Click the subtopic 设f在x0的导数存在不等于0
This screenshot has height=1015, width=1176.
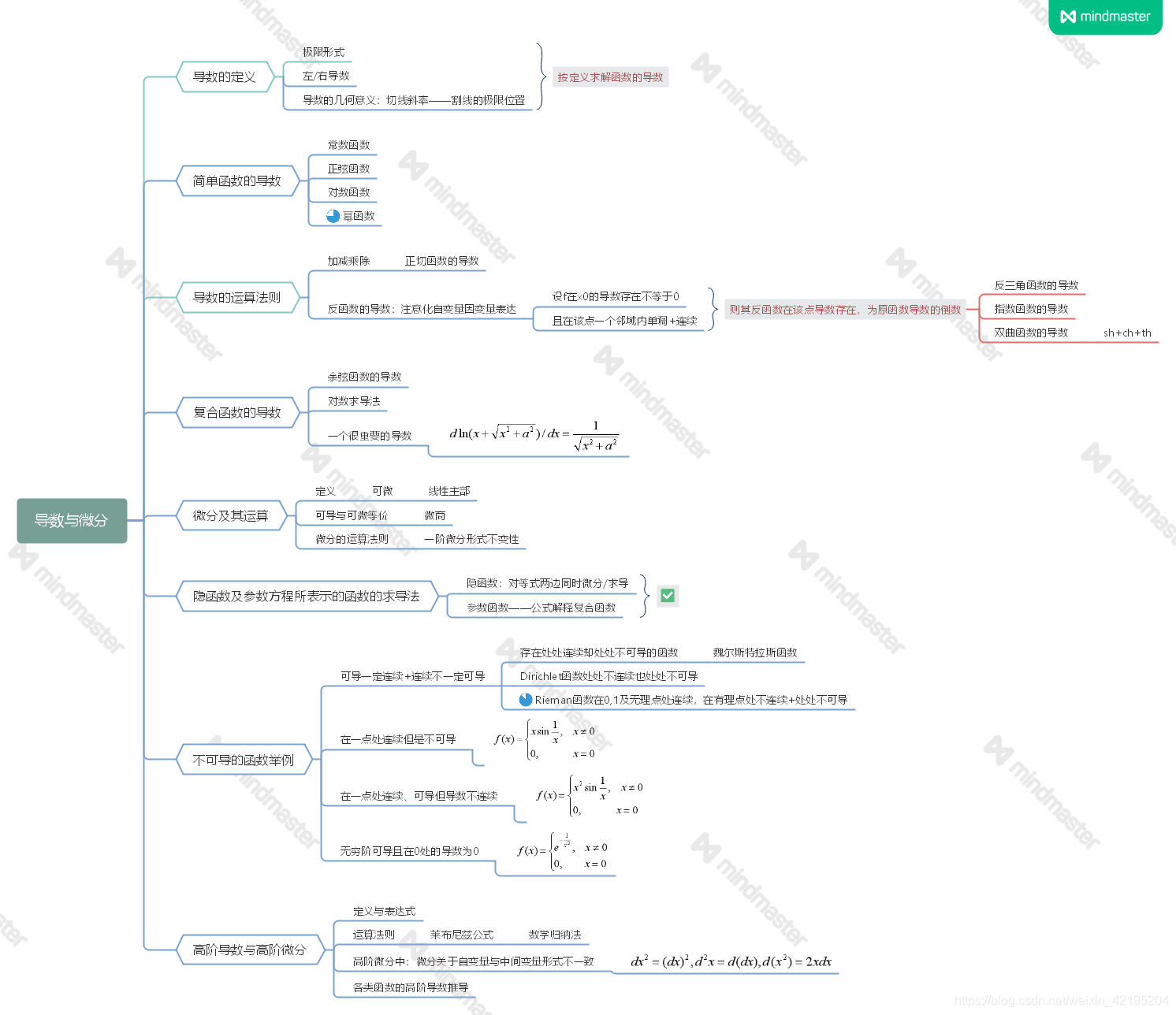616,296
